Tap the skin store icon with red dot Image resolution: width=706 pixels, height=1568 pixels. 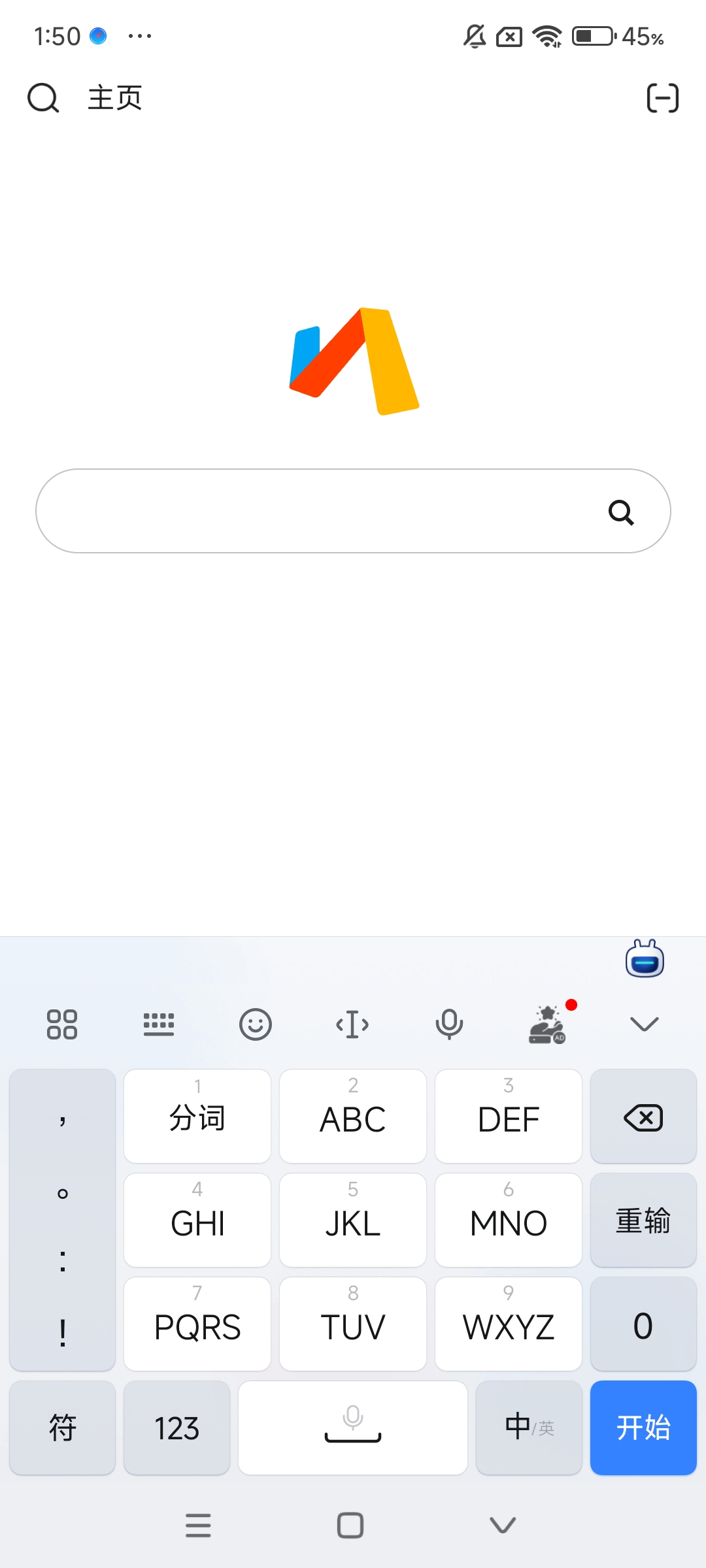(x=548, y=1024)
